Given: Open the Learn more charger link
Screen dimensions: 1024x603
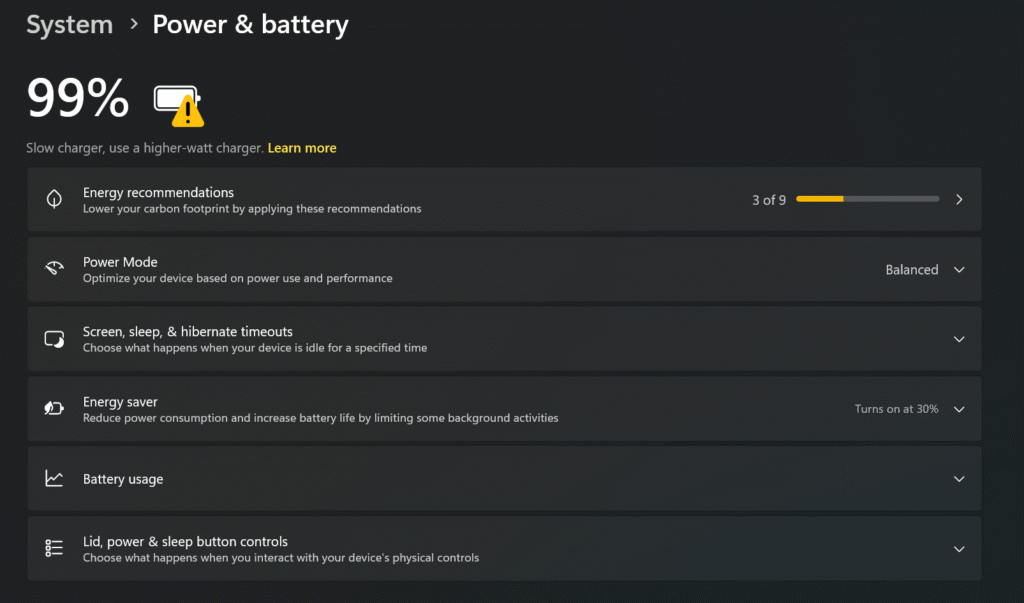Looking at the screenshot, I should point(302,148).
